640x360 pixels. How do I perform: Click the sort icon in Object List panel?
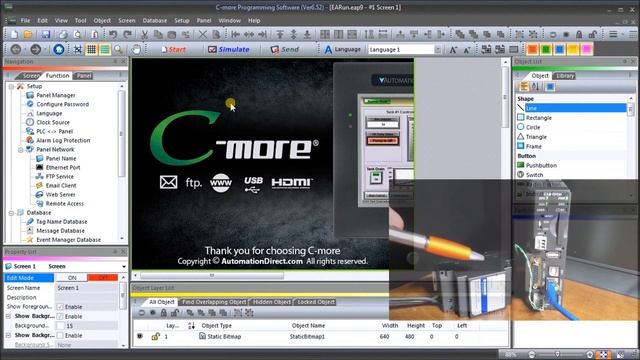tap(536, 87)
